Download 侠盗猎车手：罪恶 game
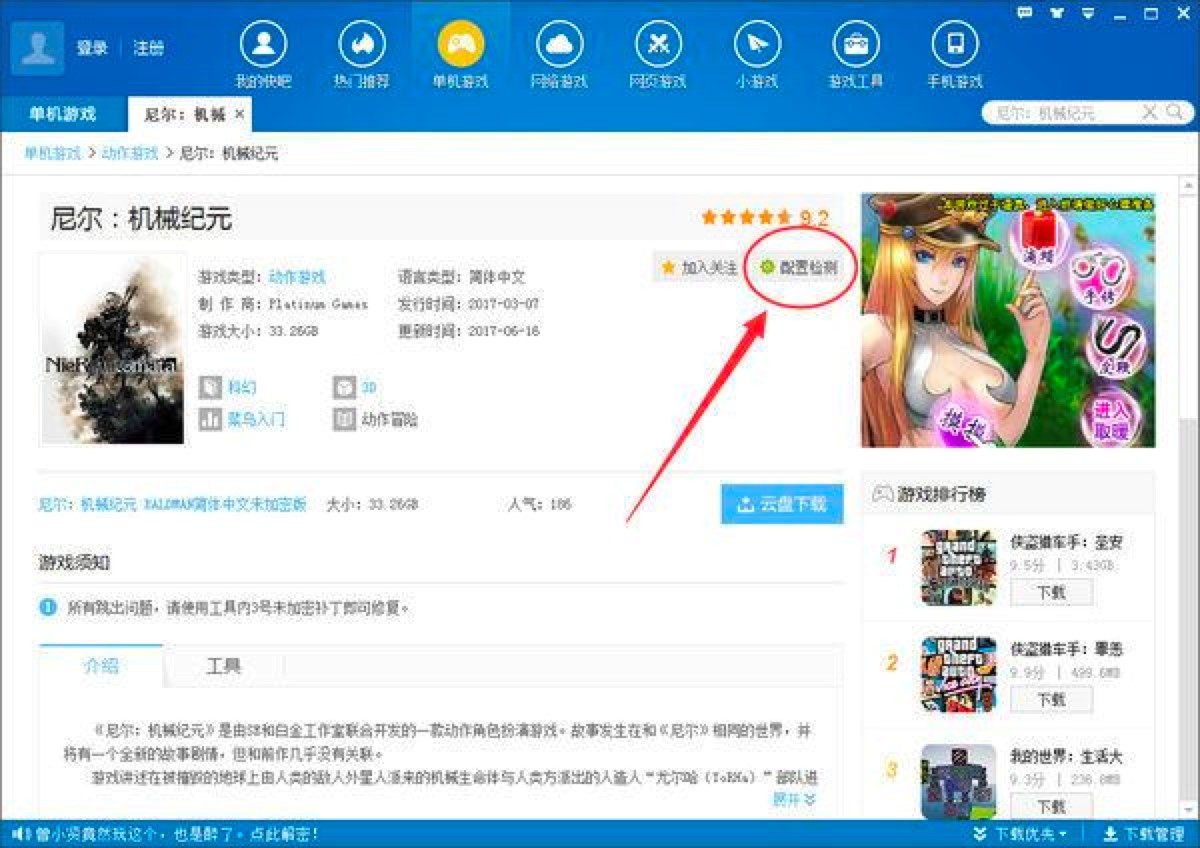Viewport: 1200px width, 848px height. 1051,699
